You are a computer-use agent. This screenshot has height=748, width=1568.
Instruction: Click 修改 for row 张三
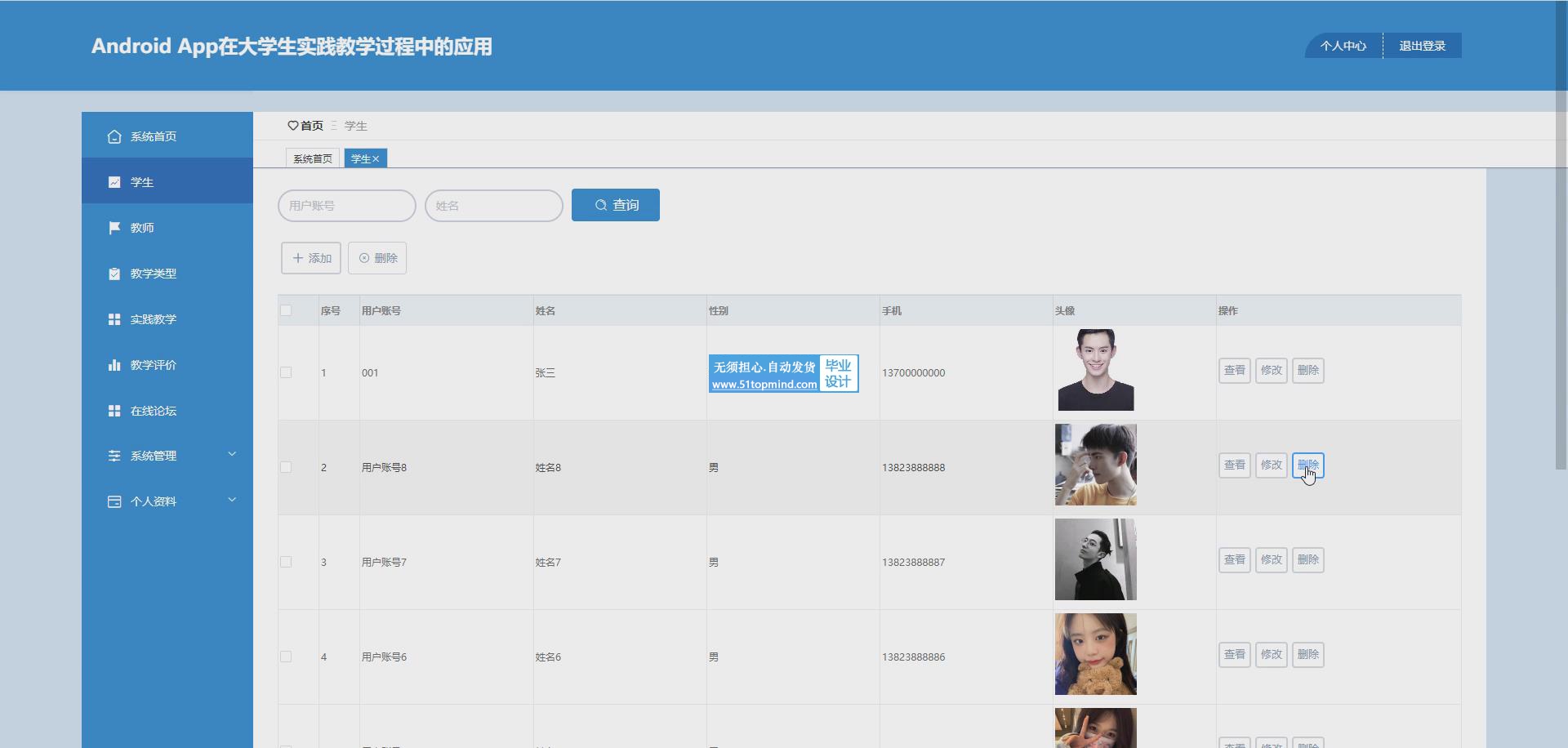[1272, 371]
